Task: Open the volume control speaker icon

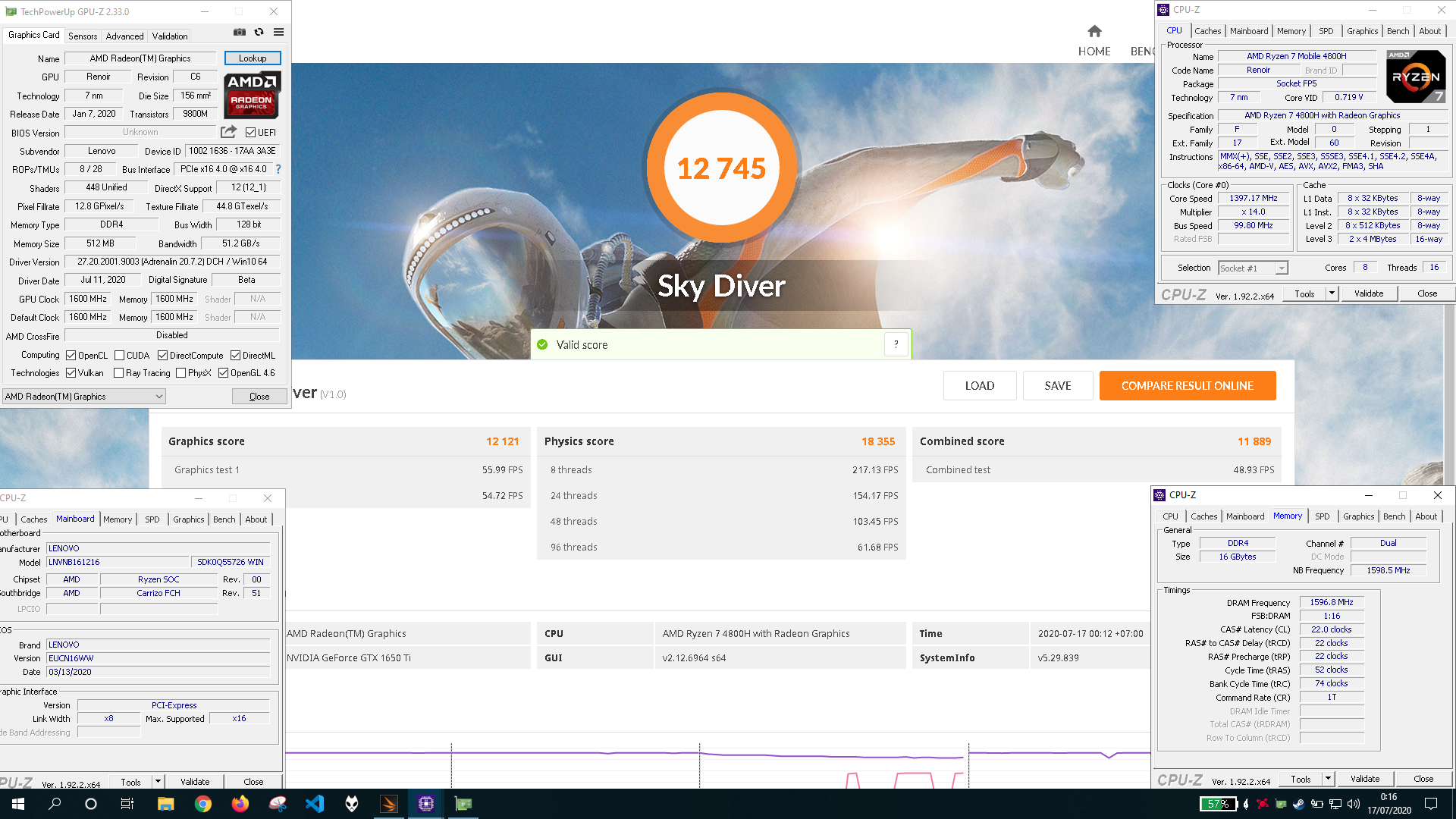Action: click(x=1354, y=804)
